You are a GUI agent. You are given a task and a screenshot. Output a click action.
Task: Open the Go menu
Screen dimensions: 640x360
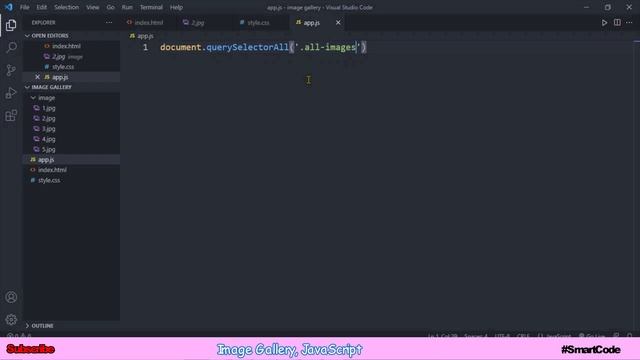point(111,7)
